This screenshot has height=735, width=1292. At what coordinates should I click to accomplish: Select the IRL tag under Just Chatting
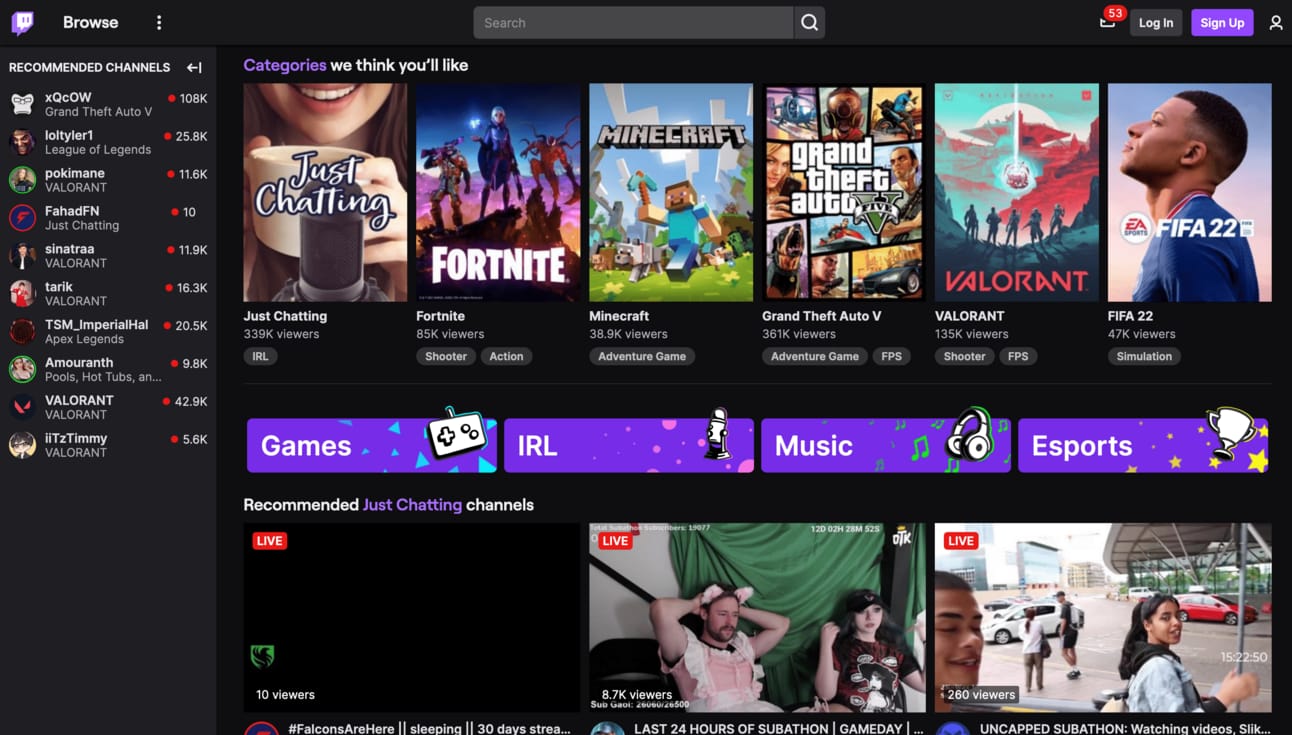[260, 356]
